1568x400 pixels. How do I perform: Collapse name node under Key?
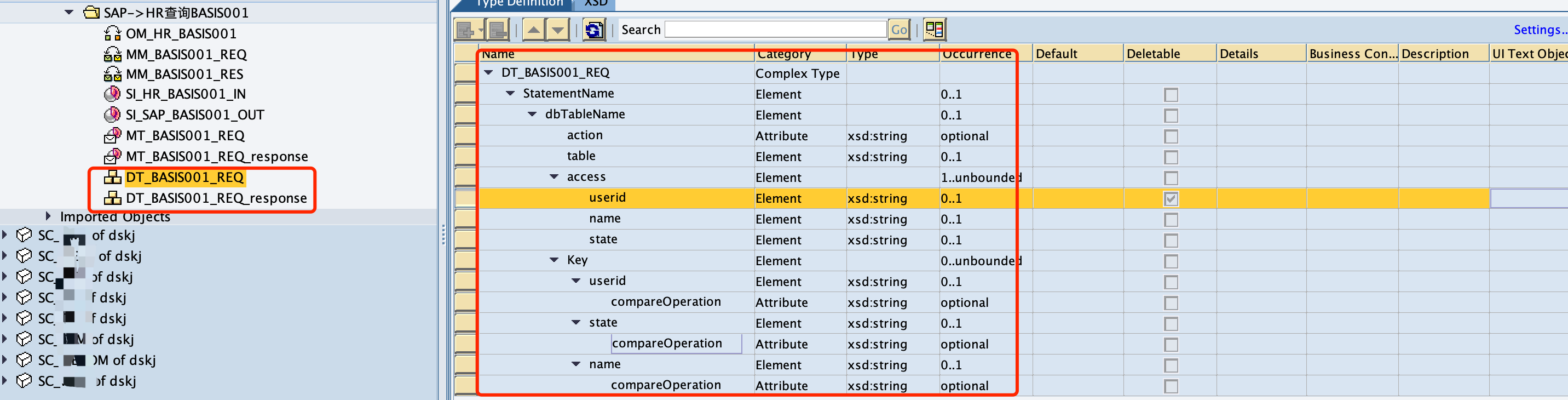coord(576,364)
